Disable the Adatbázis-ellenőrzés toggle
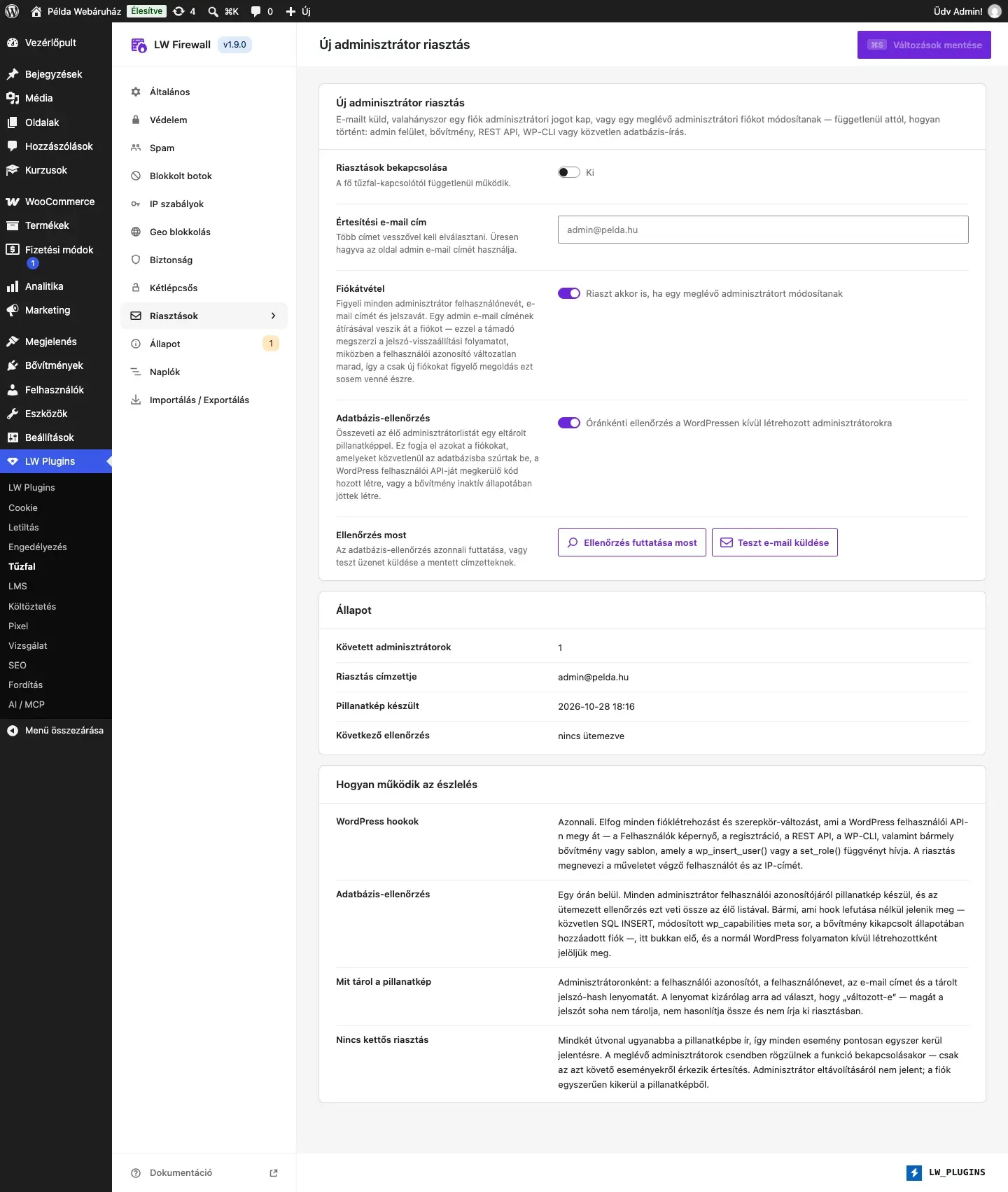1008x1192 pixels. pos(569,423)
